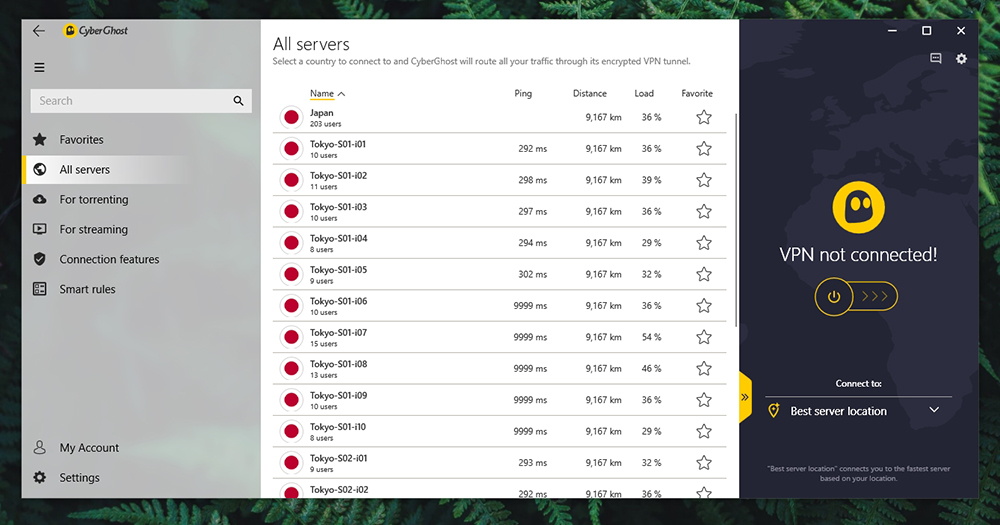Favorite server Tokyo-S01-i08
Viewport: 1000px width, 525px height.
coord(704,369)
